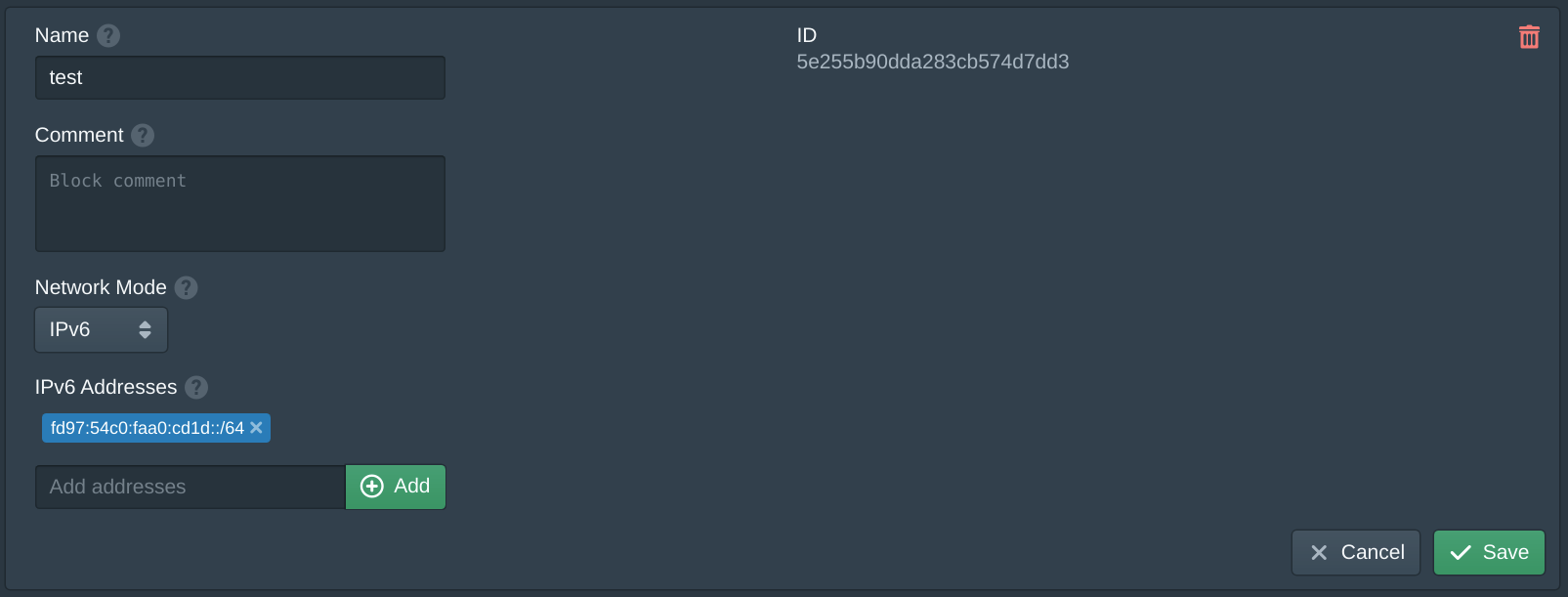Click the X icon on Cancel

coord(1319,553)
